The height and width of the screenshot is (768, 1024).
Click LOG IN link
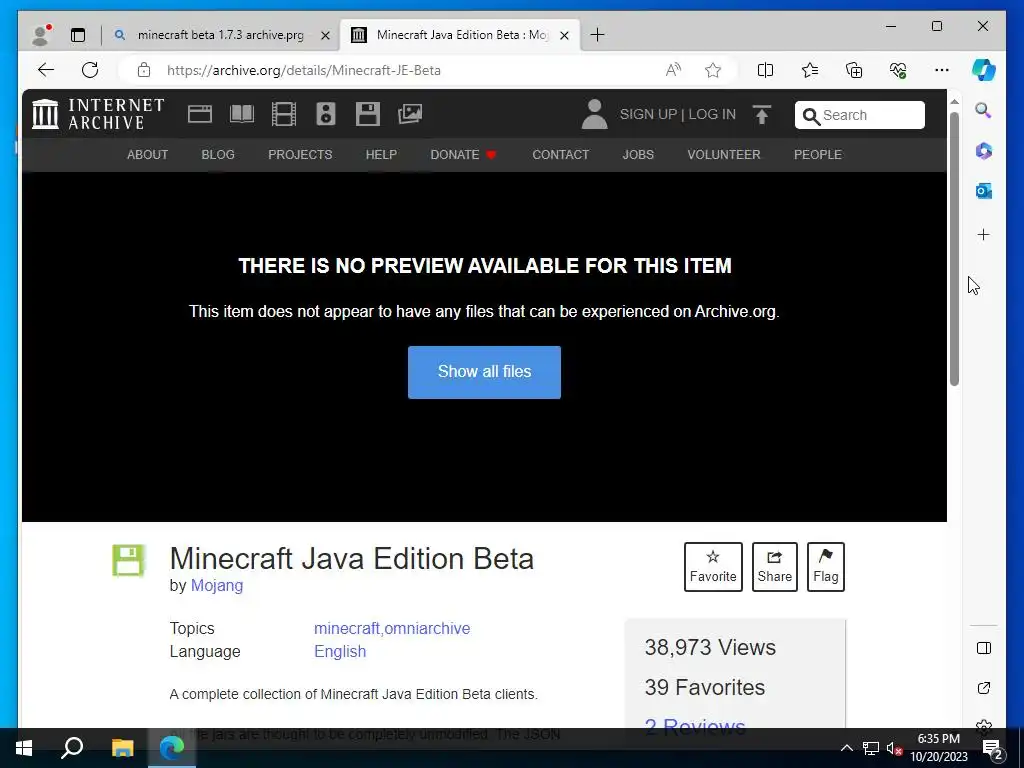712,114
